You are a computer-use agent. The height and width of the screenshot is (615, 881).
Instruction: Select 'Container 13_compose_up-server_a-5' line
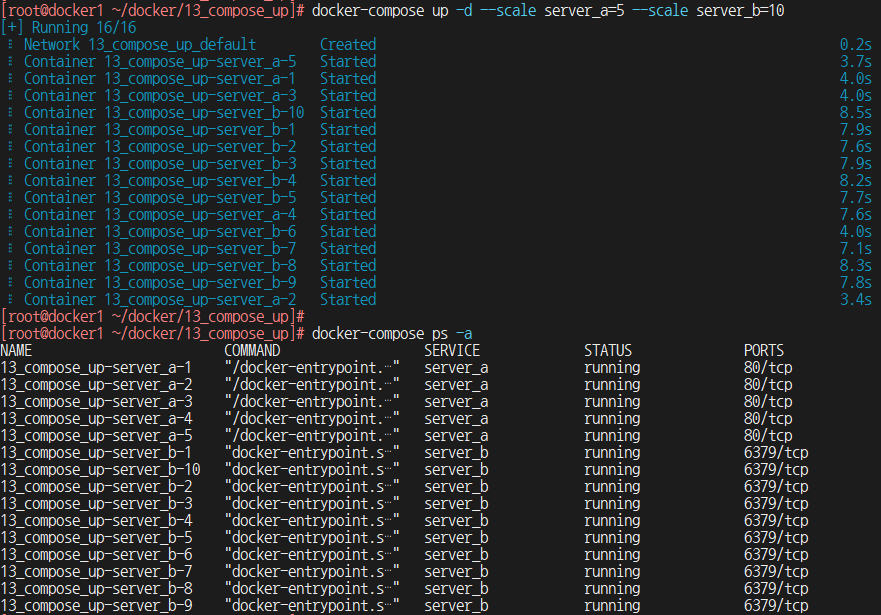pyautogui.click(x=160, y=61)
